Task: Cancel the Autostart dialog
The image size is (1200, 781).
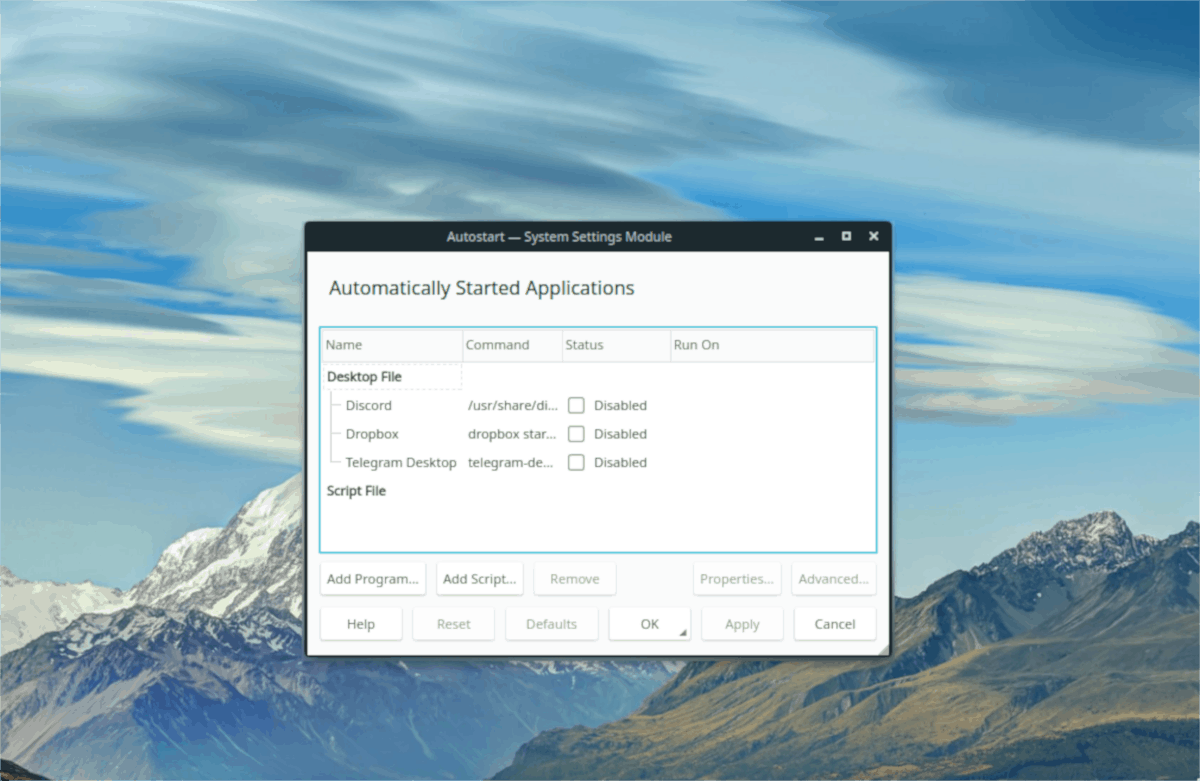Action: pos(834,624)
